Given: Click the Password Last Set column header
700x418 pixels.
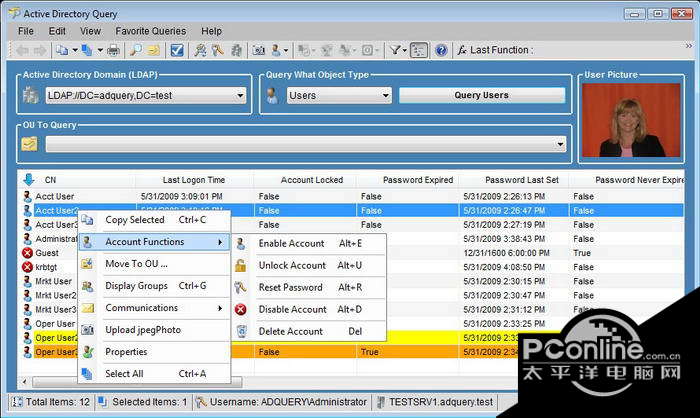Looking at the screenshot, I should tap(522, 180).
